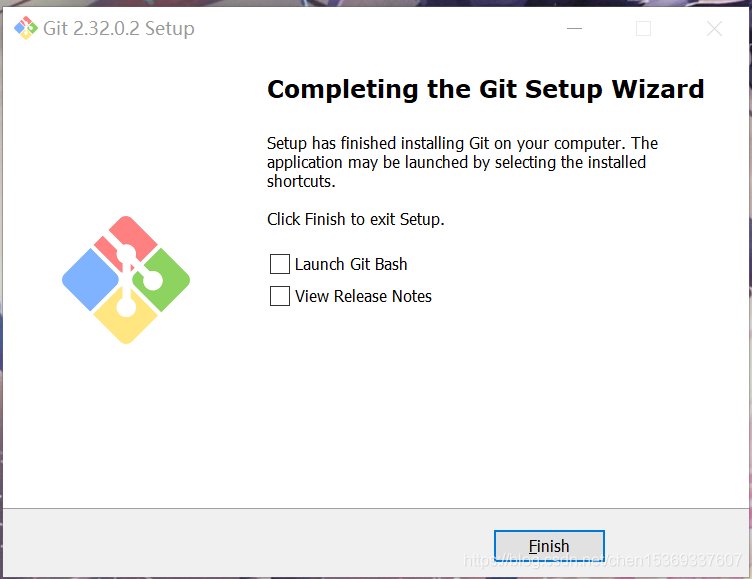Click the "View Release Notes" label text
Image resolution: width=752 pixels, height=579 pixels.
[x=363, y=296]
